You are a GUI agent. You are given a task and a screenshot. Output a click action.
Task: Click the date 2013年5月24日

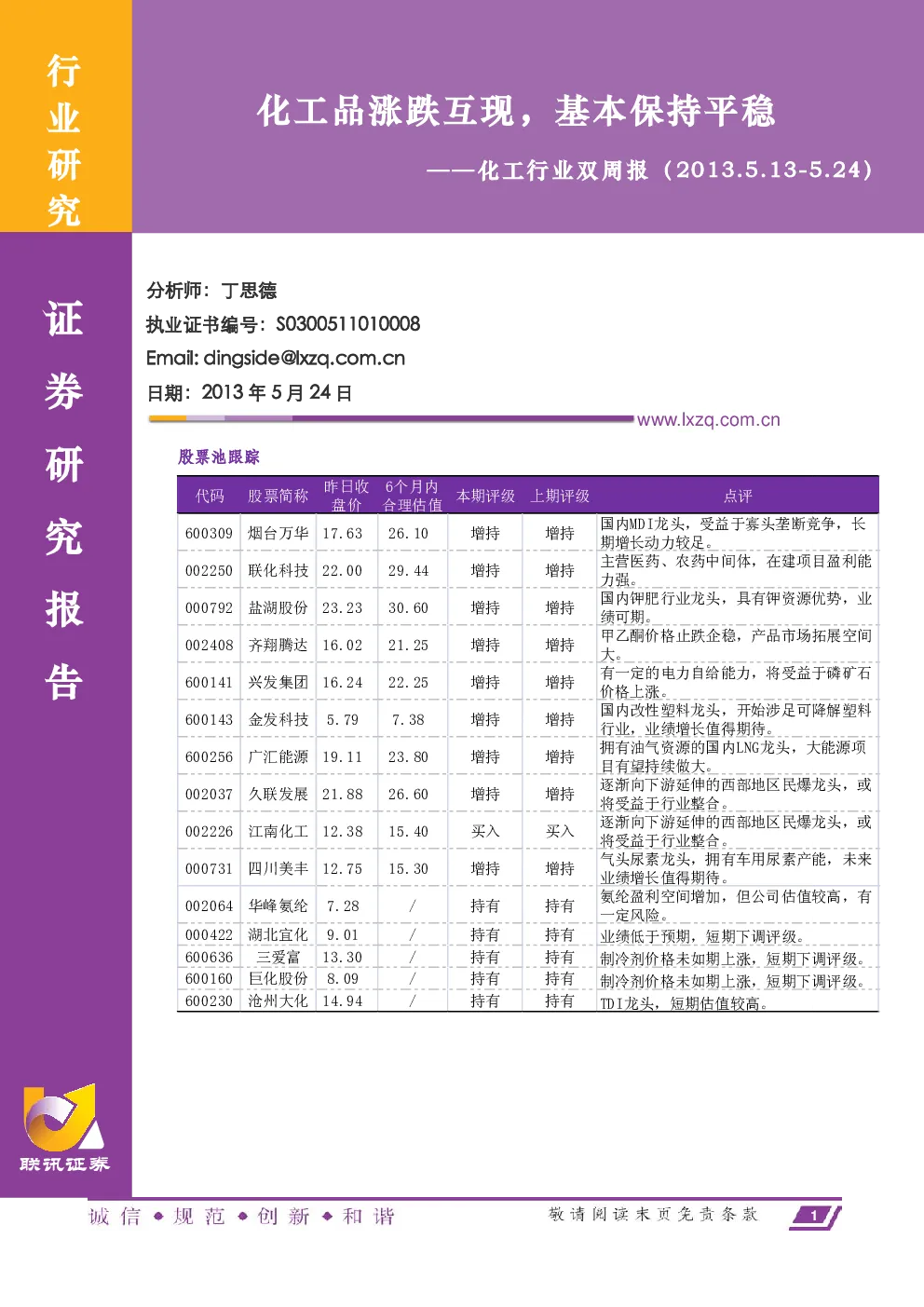[277, 392]
